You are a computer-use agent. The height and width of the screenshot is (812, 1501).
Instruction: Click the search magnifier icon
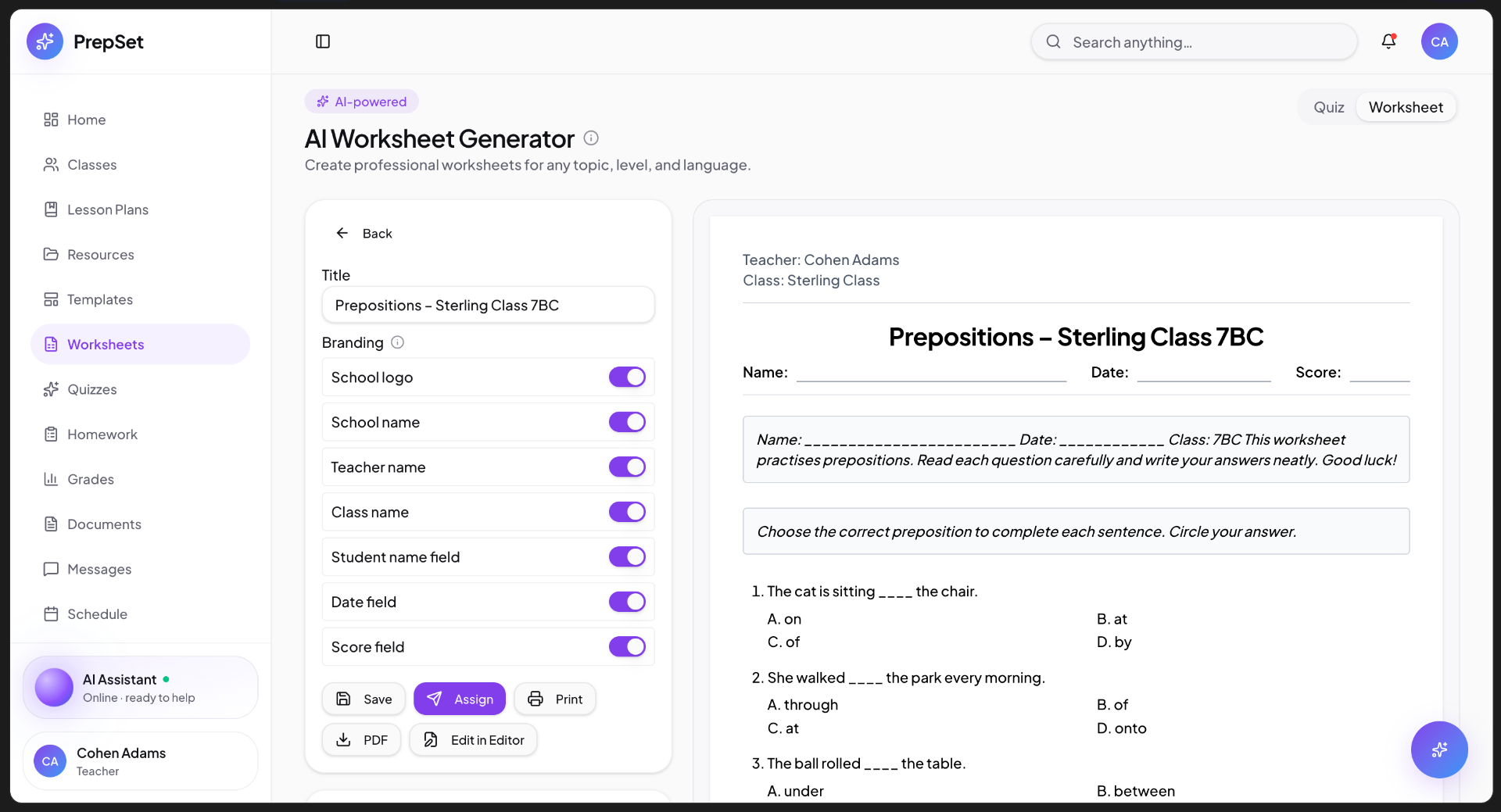(x=1054, y=41)
